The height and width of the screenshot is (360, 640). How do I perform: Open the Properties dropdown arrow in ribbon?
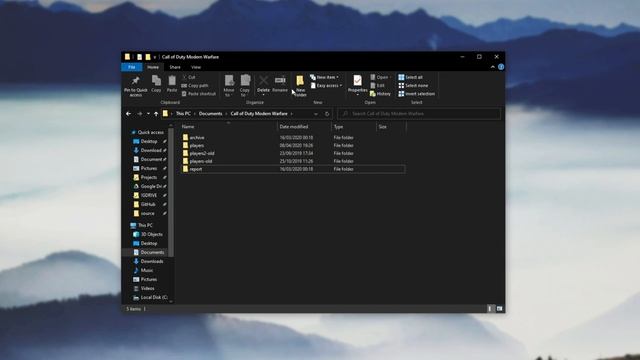tap(358, 95)
